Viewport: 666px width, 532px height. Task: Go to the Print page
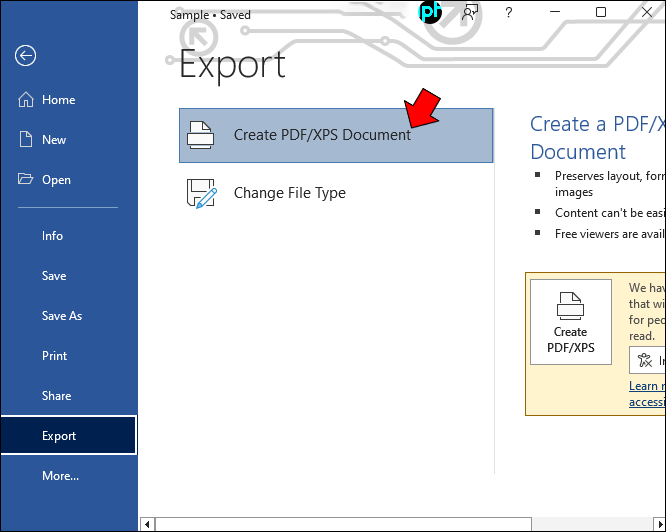[54, 356]
